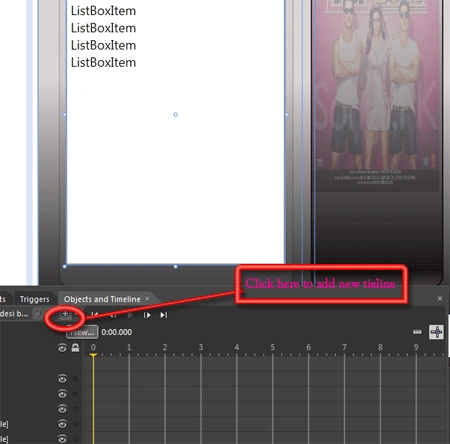Image resolution: width=450 pixels, height=444 pixels.
Task: Select the third ListBoxItem in the list
Action: click(103, 46)
